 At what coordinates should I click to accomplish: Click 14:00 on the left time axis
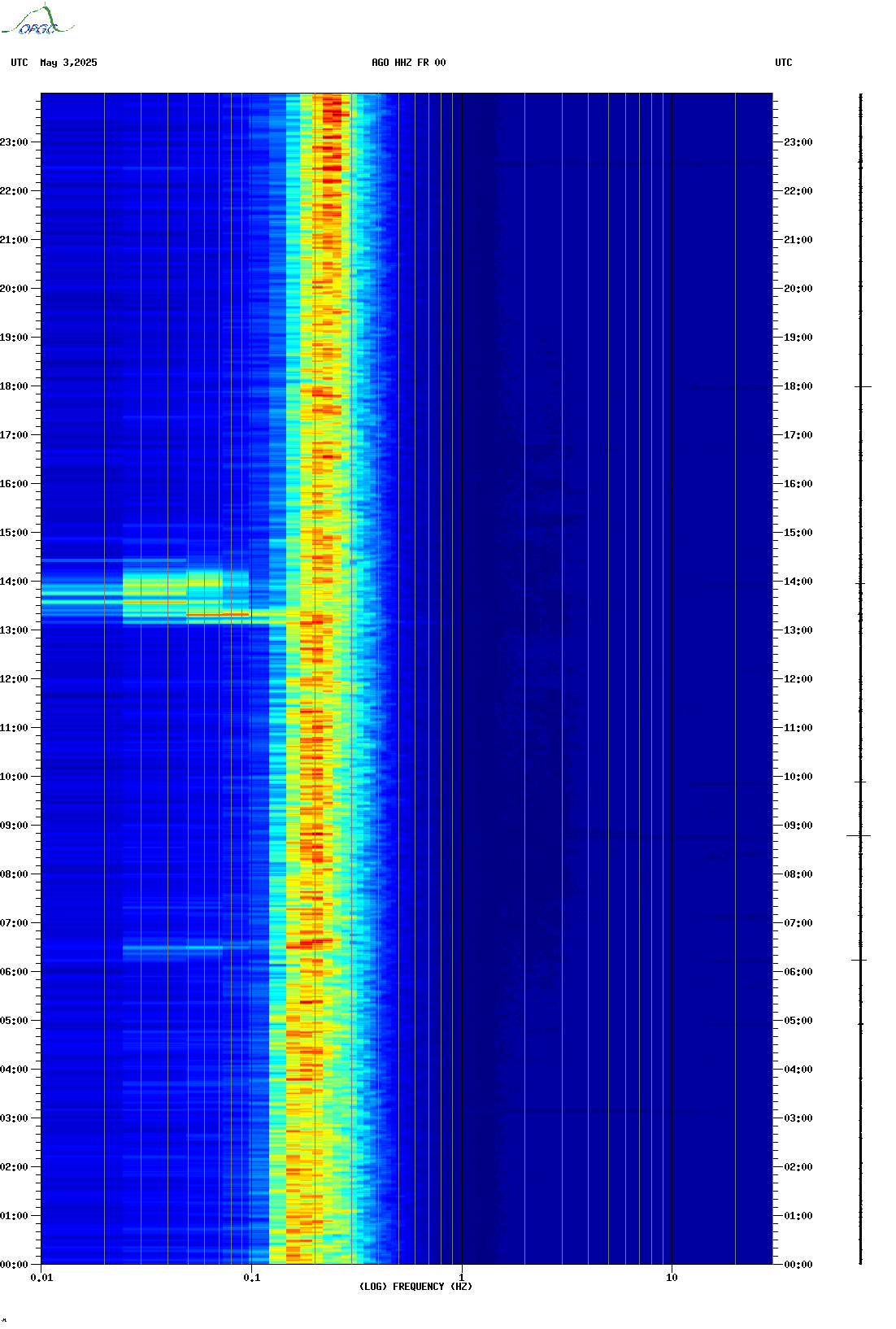[14, 582]
